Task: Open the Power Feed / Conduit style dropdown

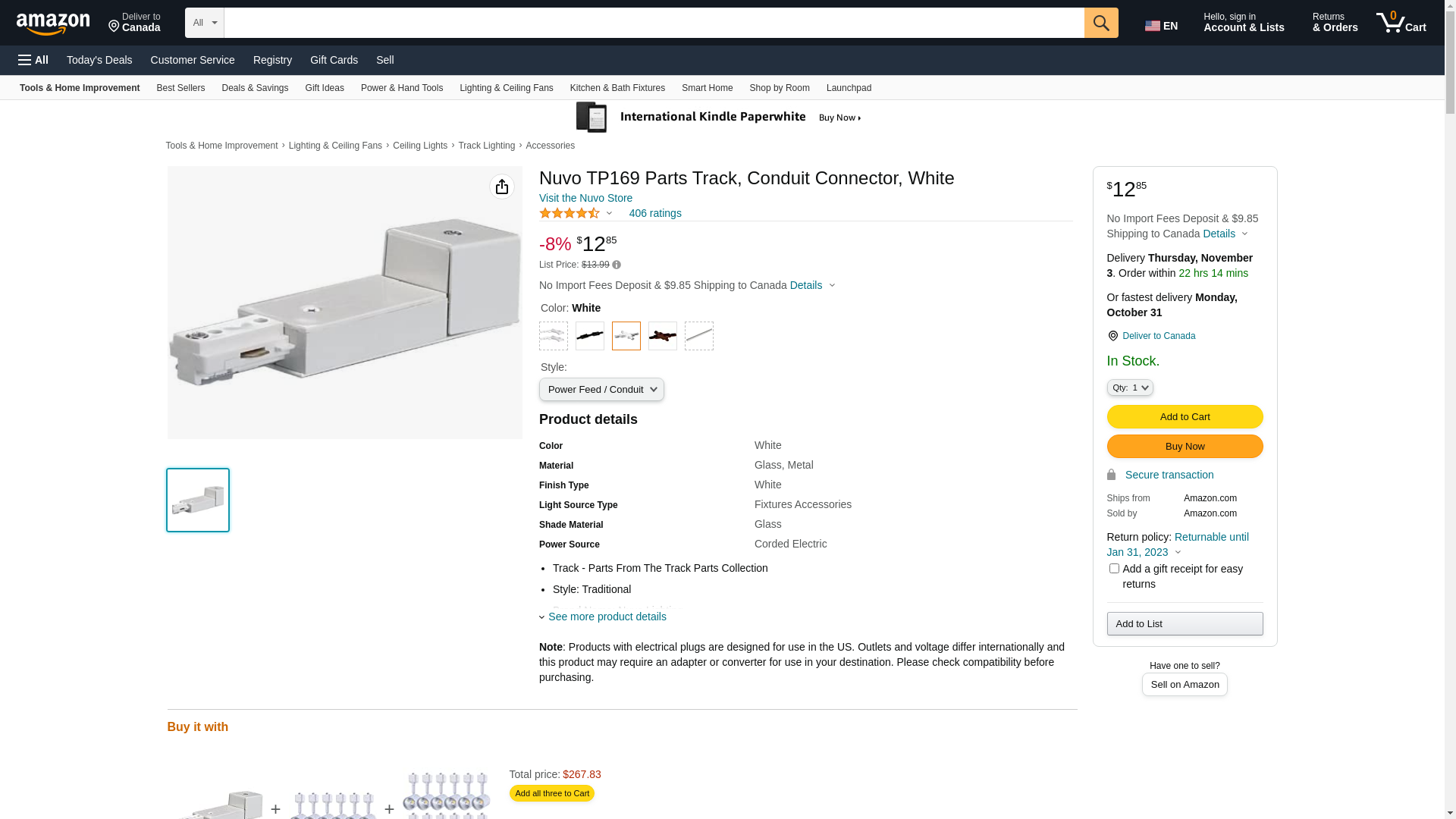Action: (x=601, y=390)
